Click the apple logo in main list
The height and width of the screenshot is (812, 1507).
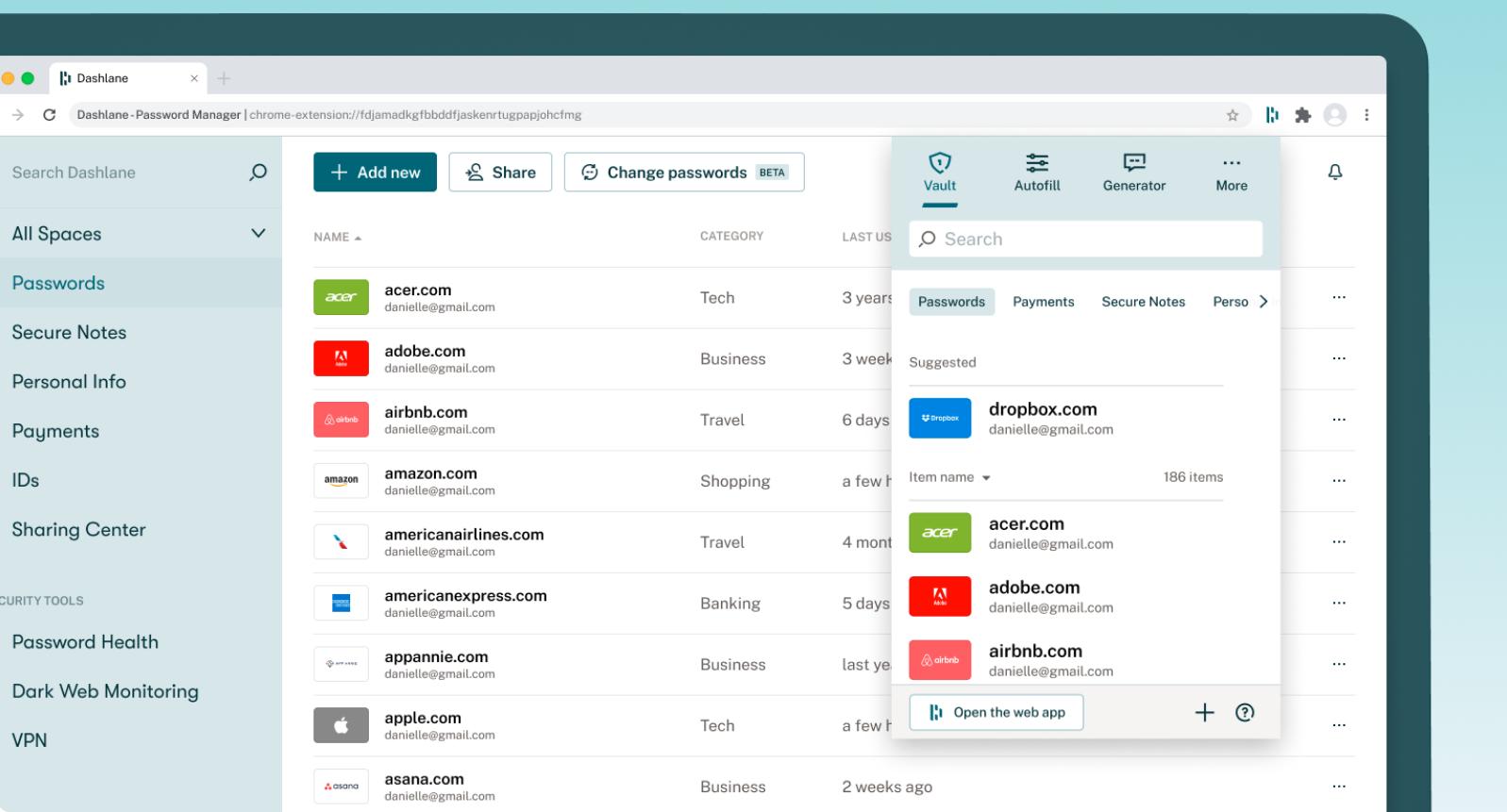tap(341, 725)
